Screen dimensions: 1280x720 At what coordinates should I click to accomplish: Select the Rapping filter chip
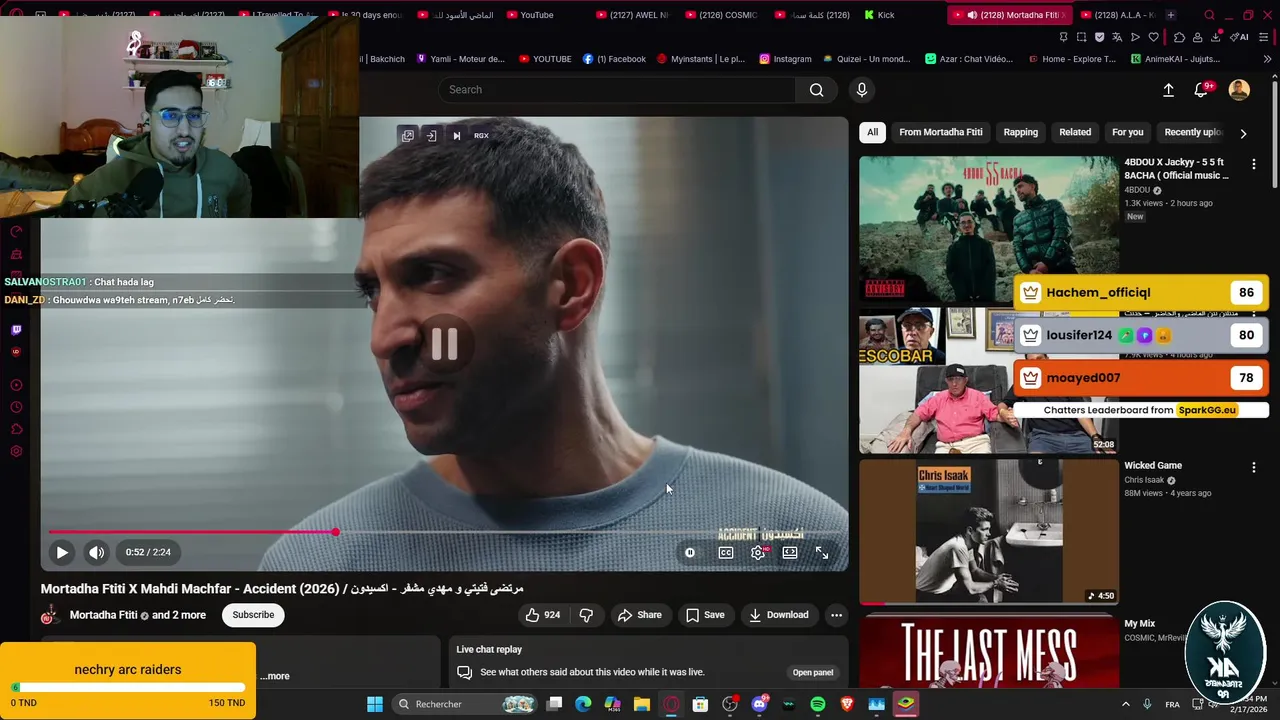click(1020, 132)
